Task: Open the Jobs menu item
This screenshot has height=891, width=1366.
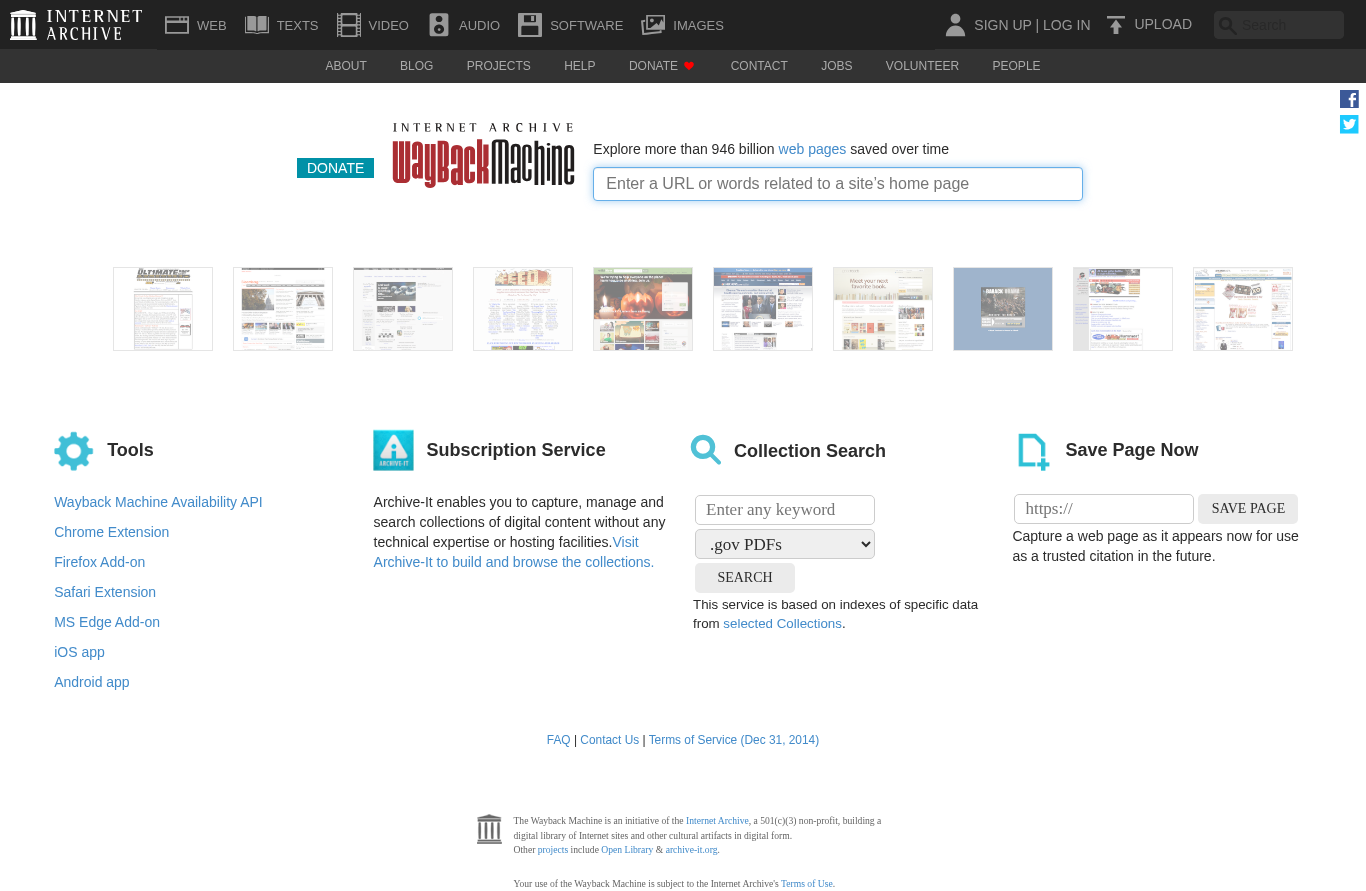Action: (837, 66)
